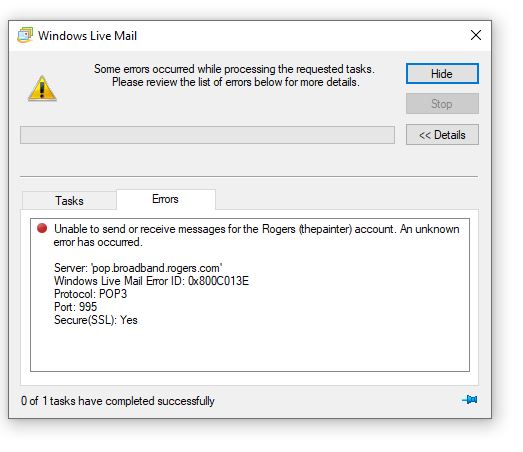Select the Errors tab

coord(165,199)
